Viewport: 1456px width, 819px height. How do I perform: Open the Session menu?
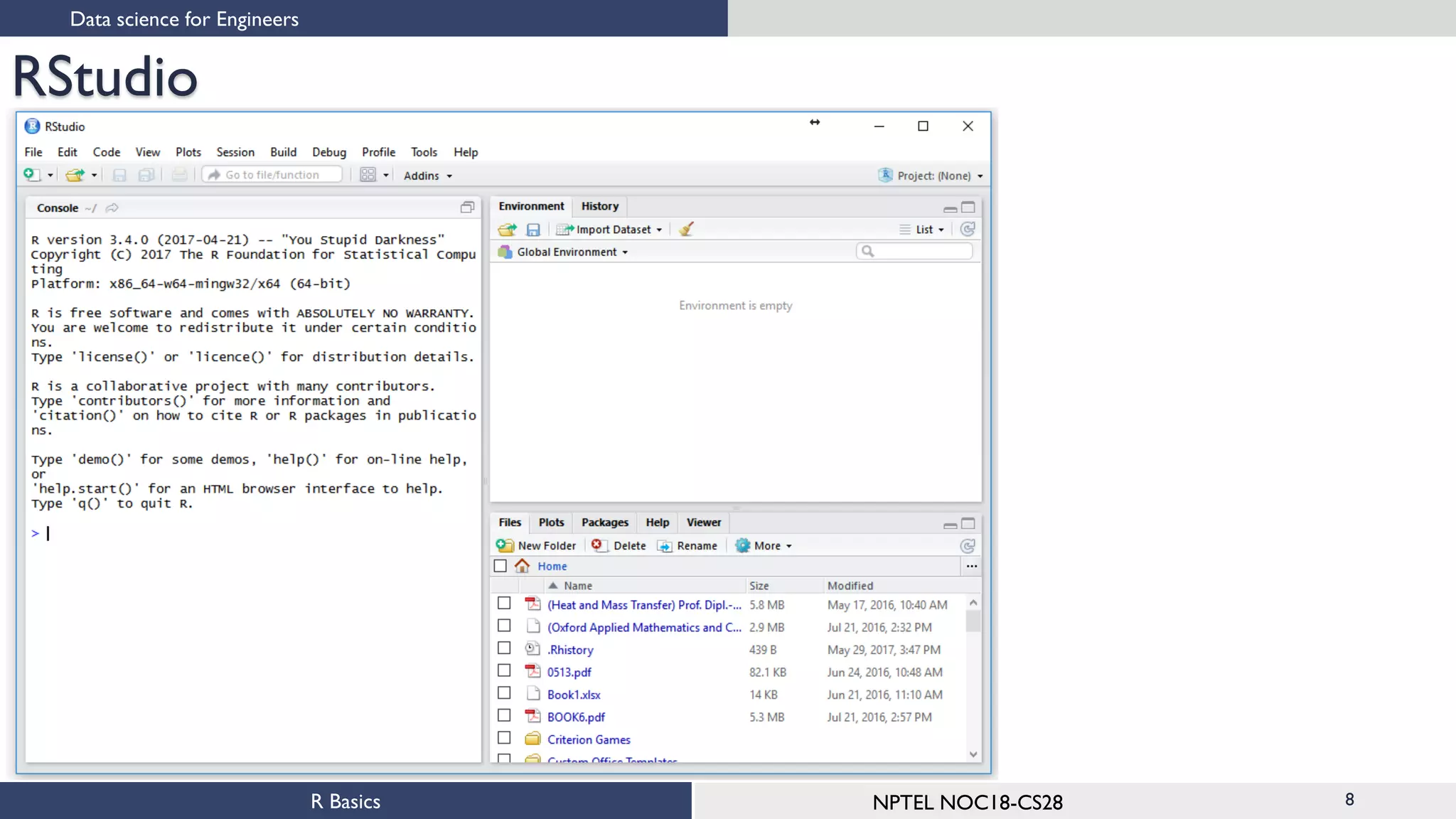point(235,152)
